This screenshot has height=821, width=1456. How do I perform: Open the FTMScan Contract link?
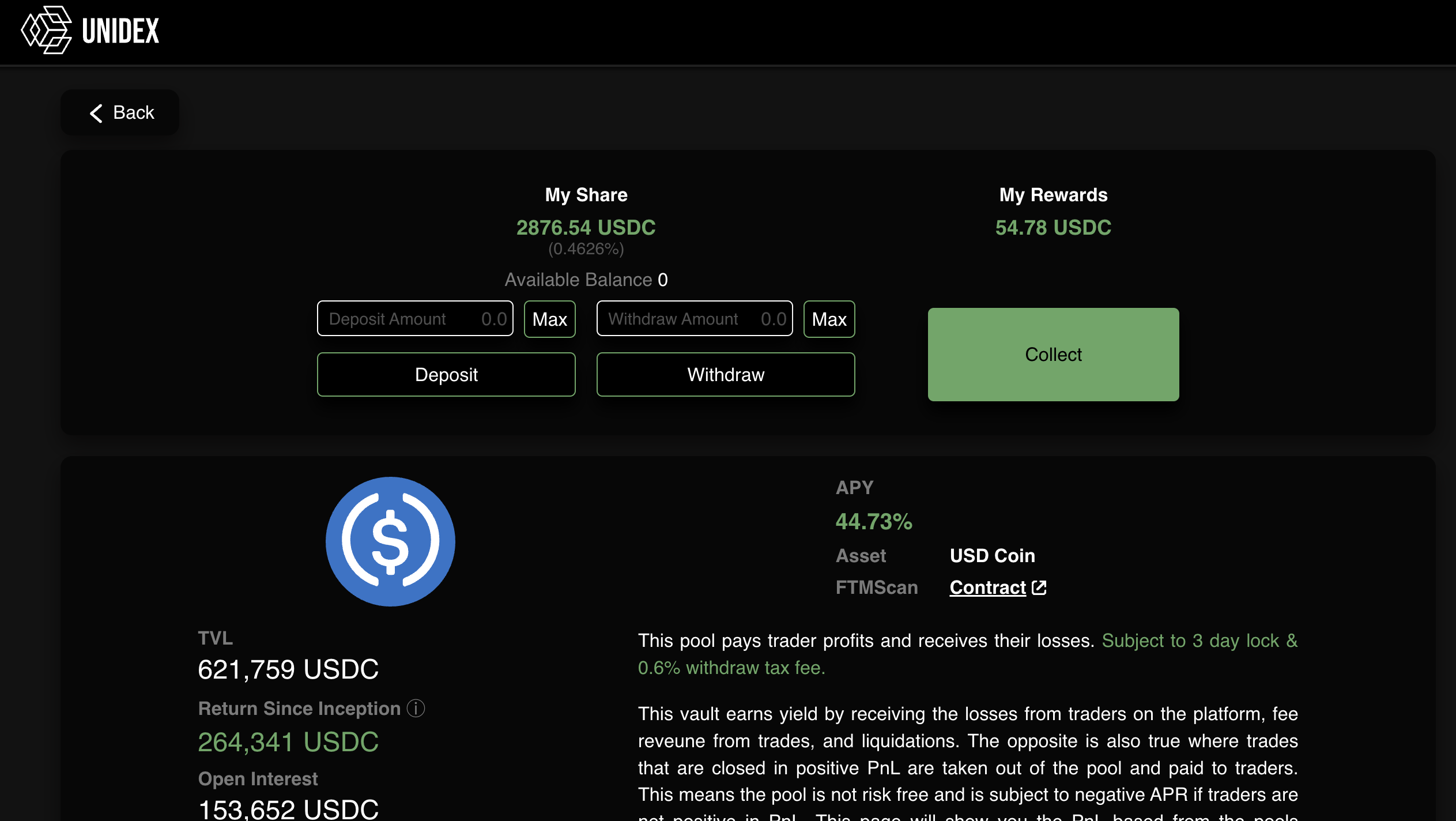987,587
